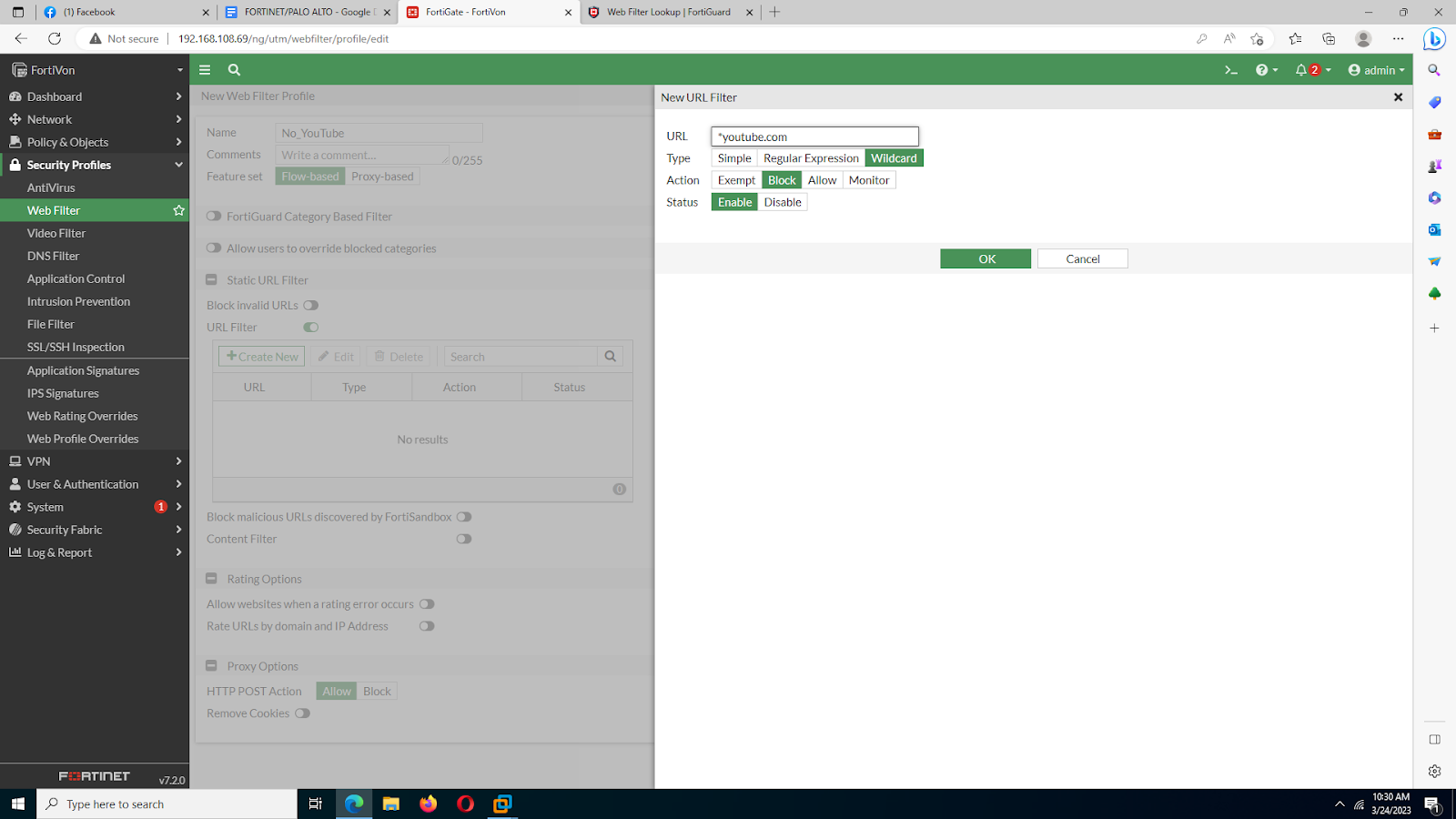Click OK to save URL filter

tap(986, 259)
